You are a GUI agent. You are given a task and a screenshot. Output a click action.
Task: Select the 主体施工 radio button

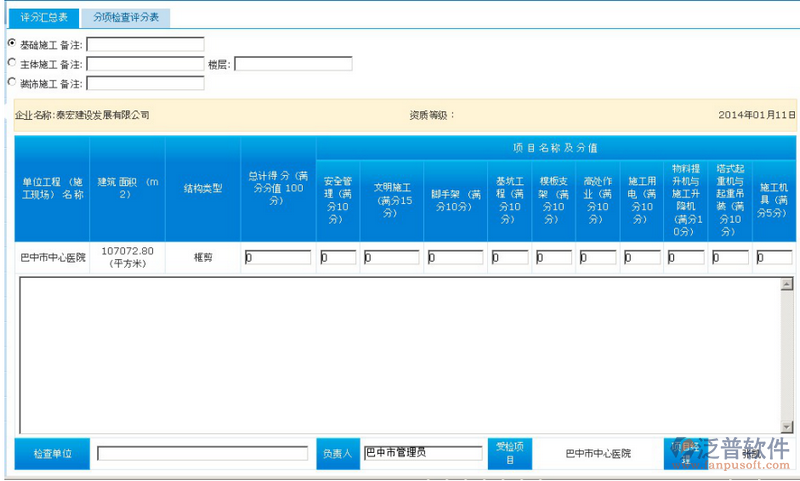pyautogui.click(x=12, y=63)
